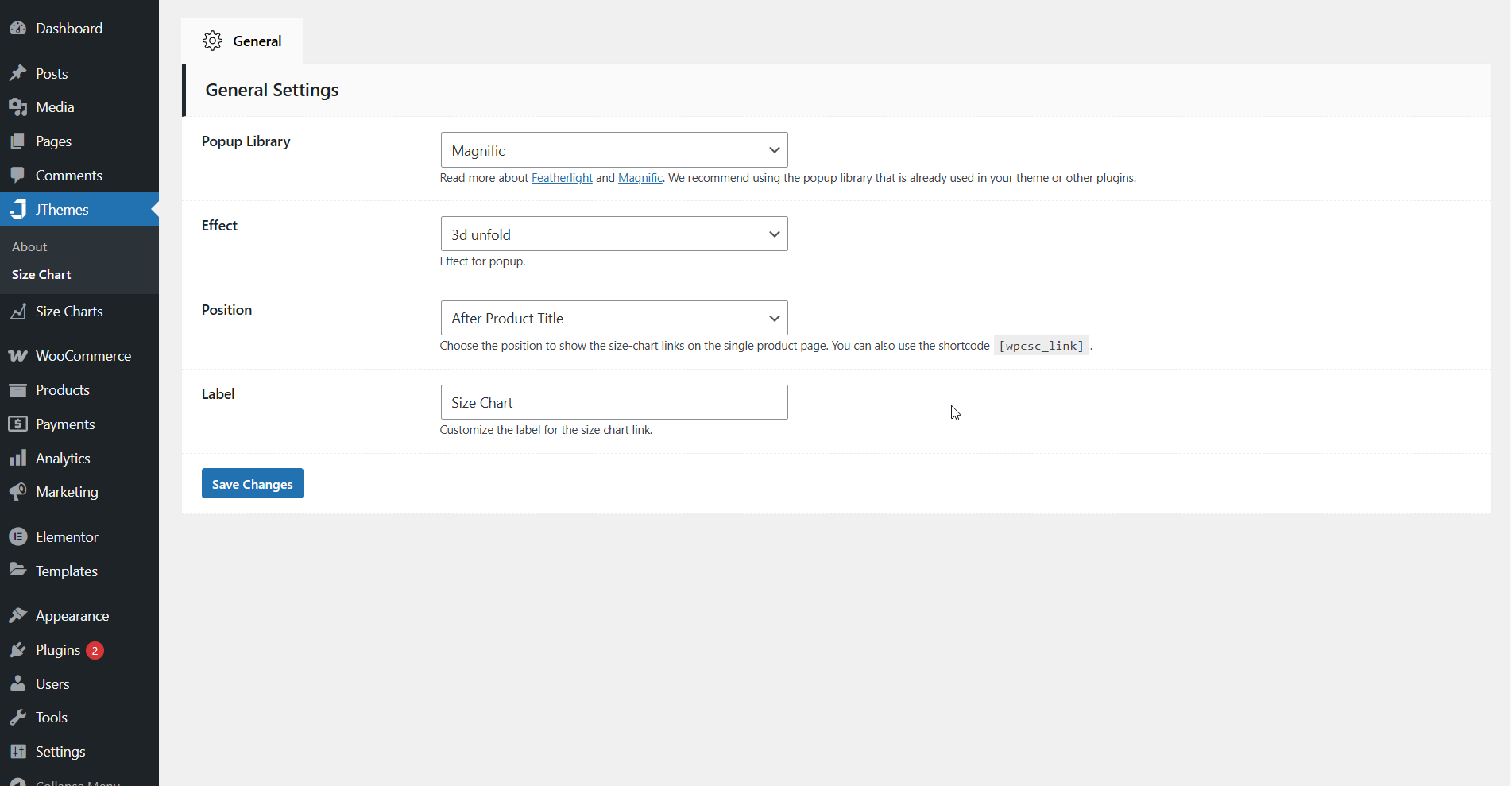Open the Position dropdown
This screenshot has height=786, width=1512.
[x=613, y=318]
